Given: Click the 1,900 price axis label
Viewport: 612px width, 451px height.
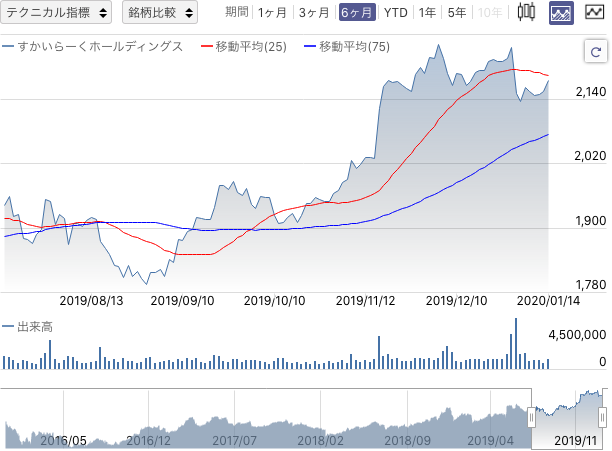Looking at the screenshot, I should pos(591,221).
